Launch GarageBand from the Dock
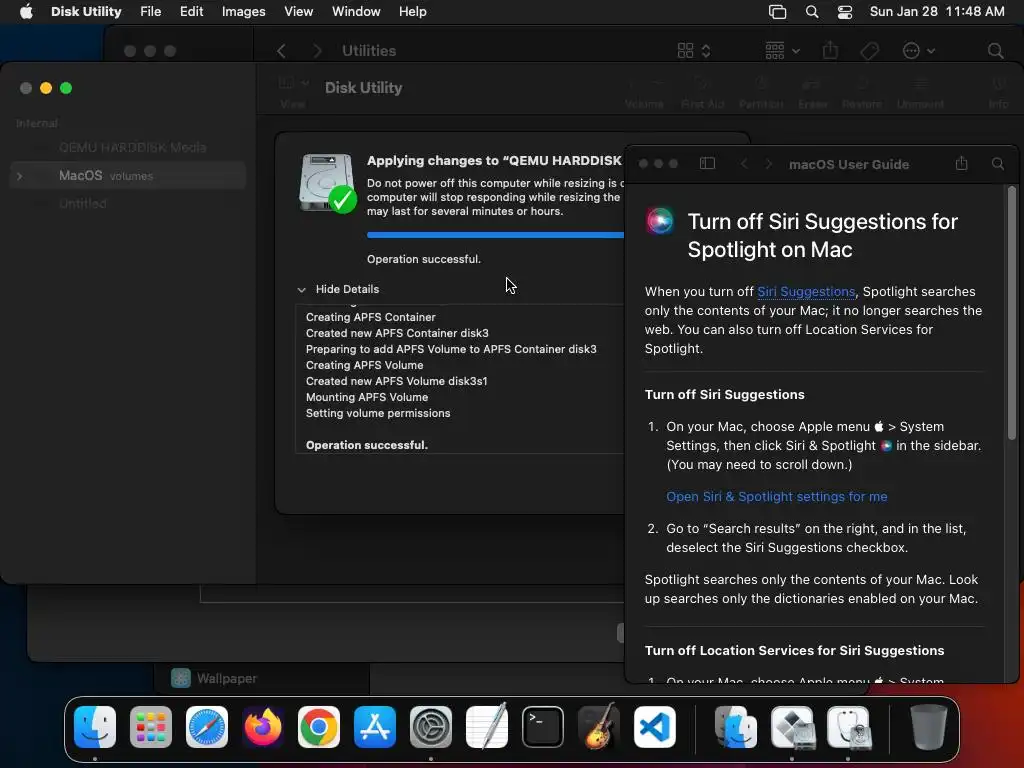 click(x=599, y=726)
